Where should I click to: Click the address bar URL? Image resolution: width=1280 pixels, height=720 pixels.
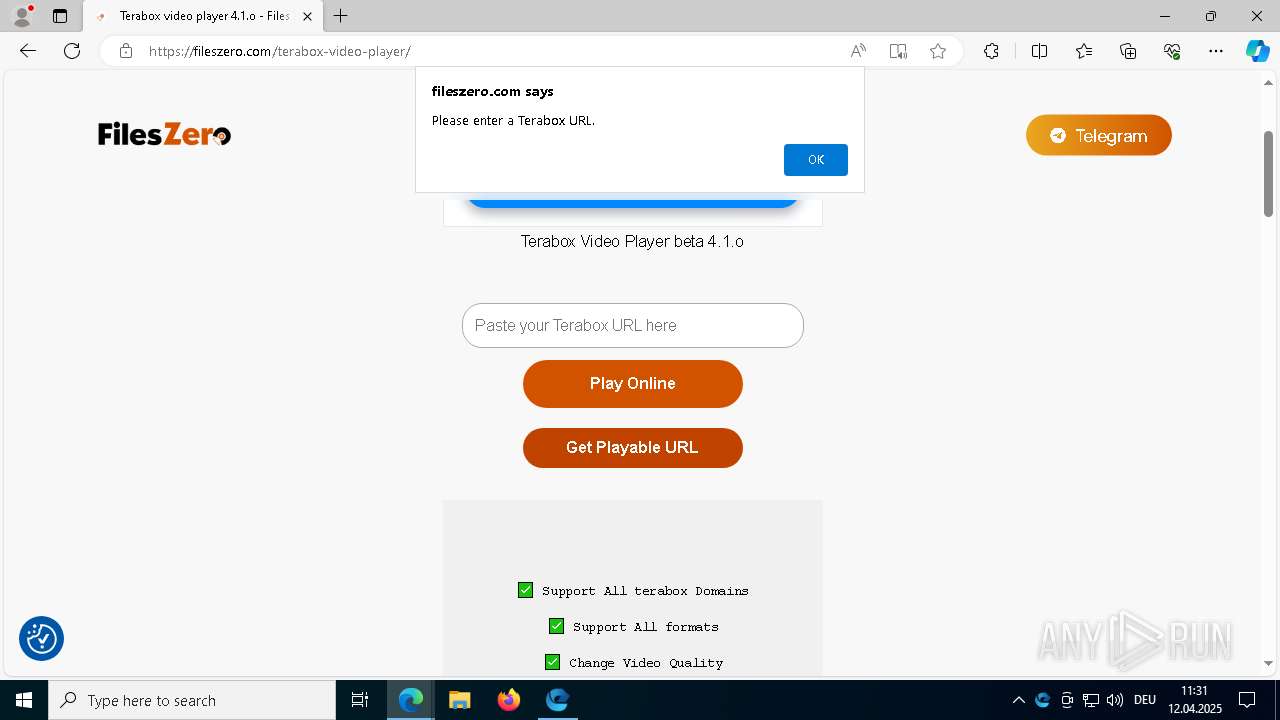coord(280,51)
